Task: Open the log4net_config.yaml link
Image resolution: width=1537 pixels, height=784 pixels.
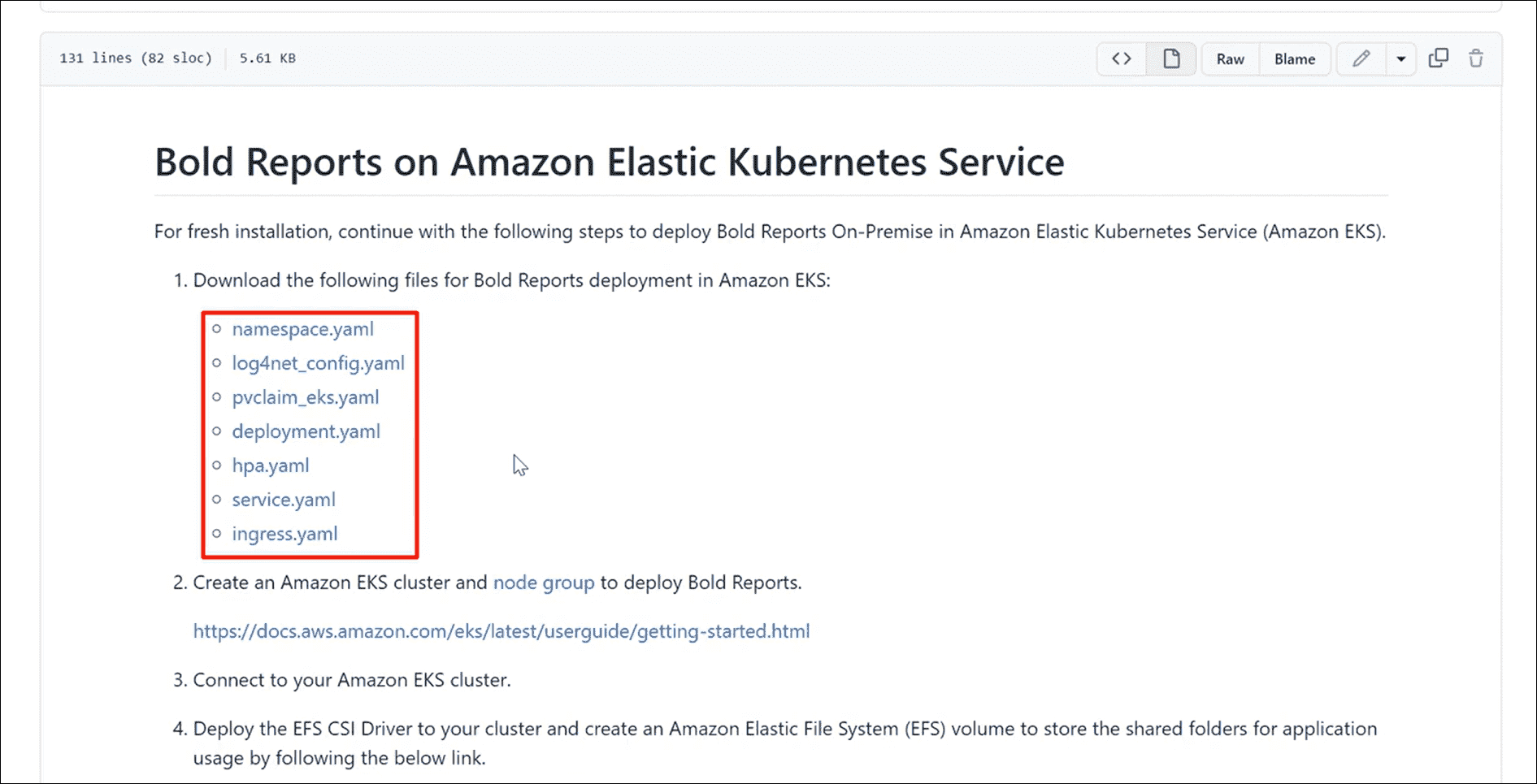Action: (x=319, y=363)
